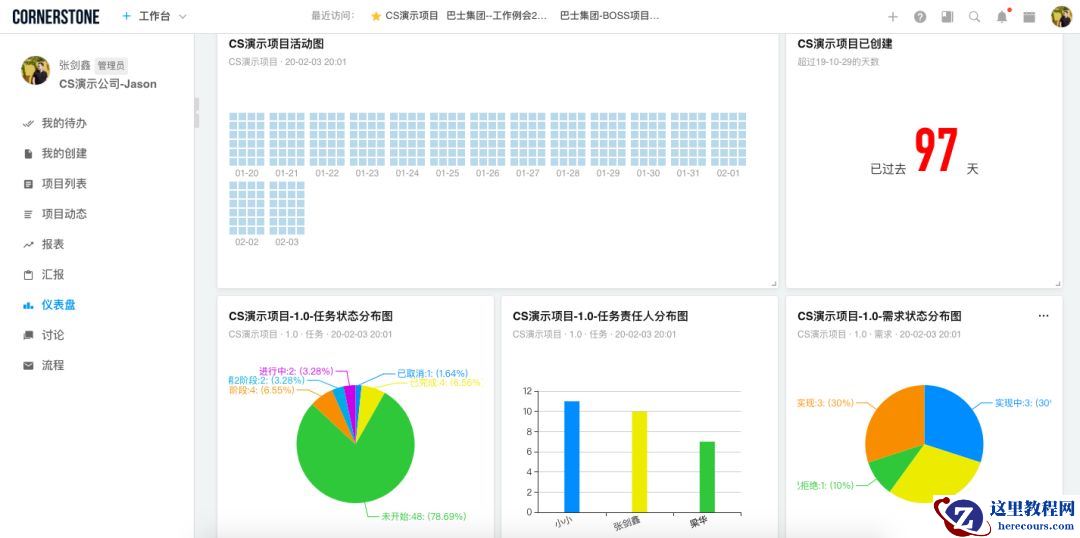This screenshot has width=1080, height=538.
Task: Click the activity chart card resize corner handle
Action: click(773, 284)
